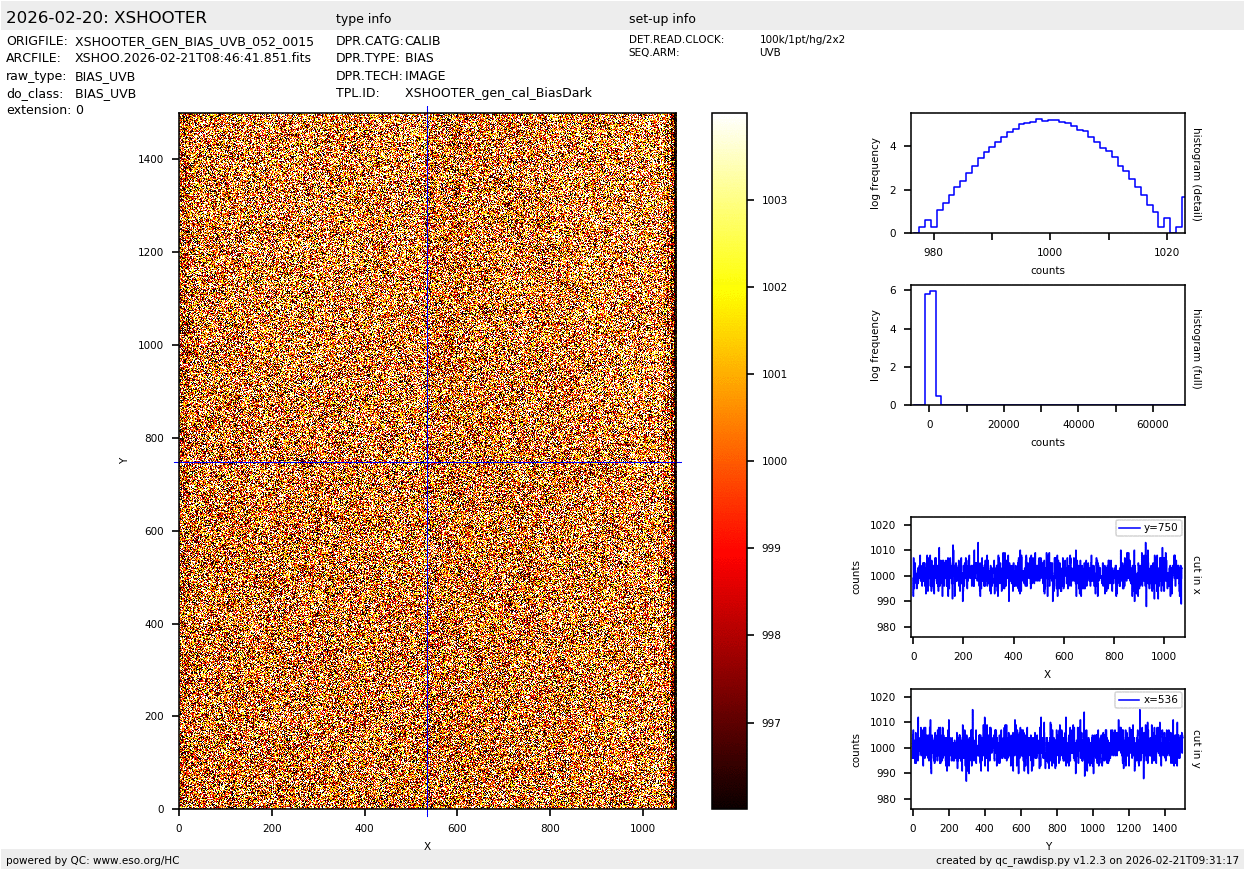Select the ARCFILE .fits file name
This screenshot has width=1245, height=870.
coord(193,59)
